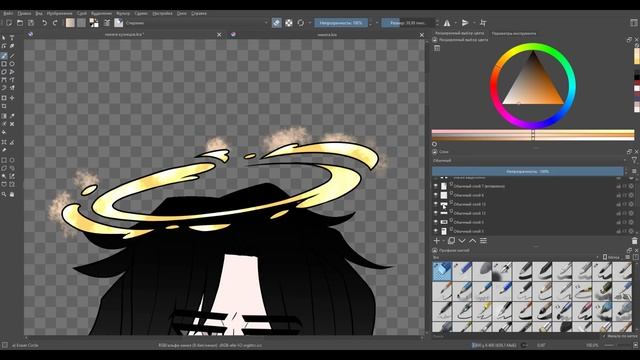This screenshot has height=360, width=640.
Task: Select the Transform tool
Action: tap(4, 98)
